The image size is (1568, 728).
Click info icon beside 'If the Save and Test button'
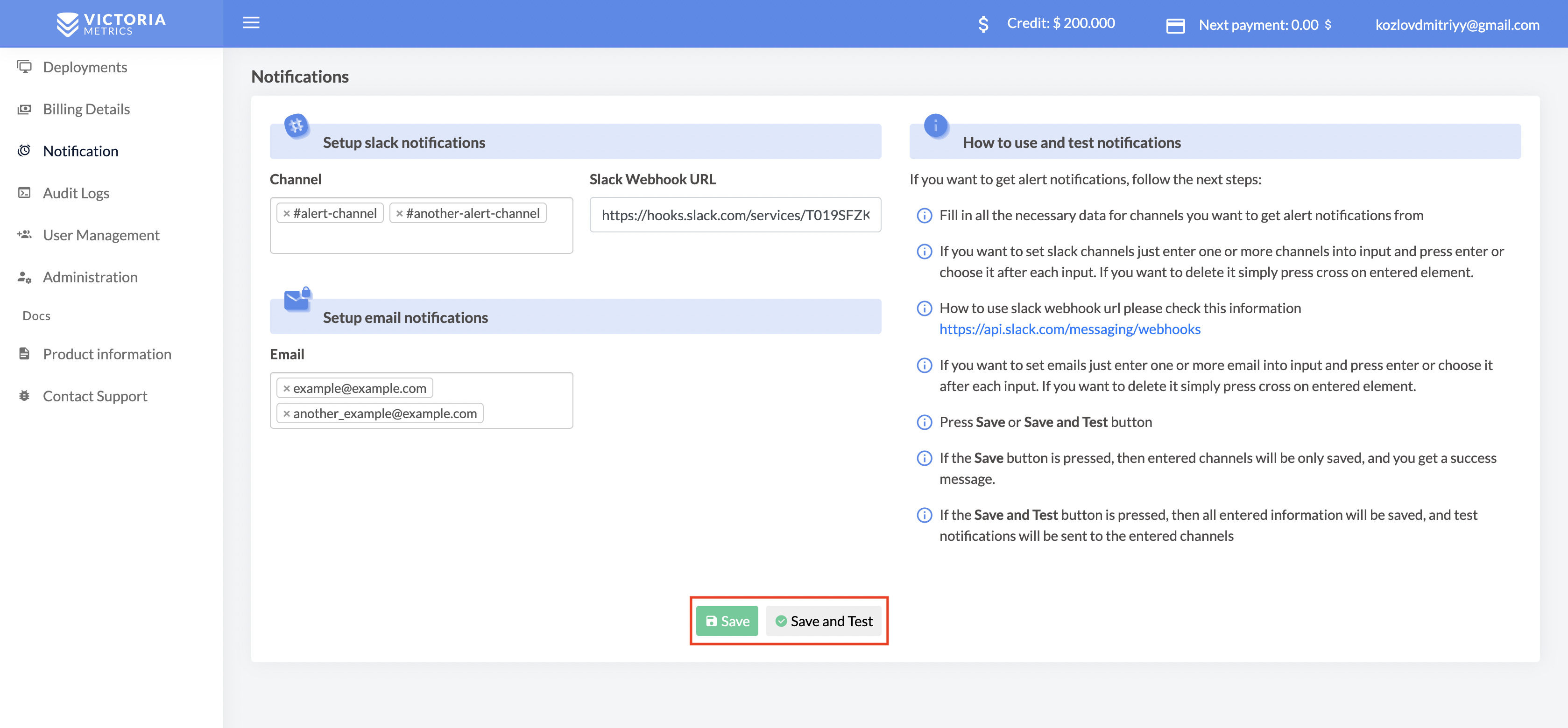point(924,515)
